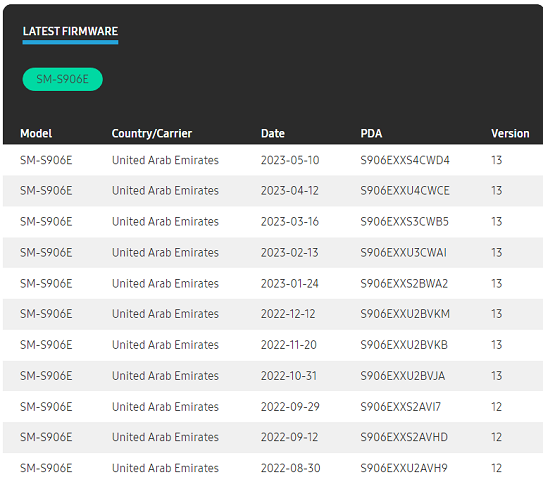
Task: Open the LATEST FIRMWARE tab
Action: pos(70,32)
